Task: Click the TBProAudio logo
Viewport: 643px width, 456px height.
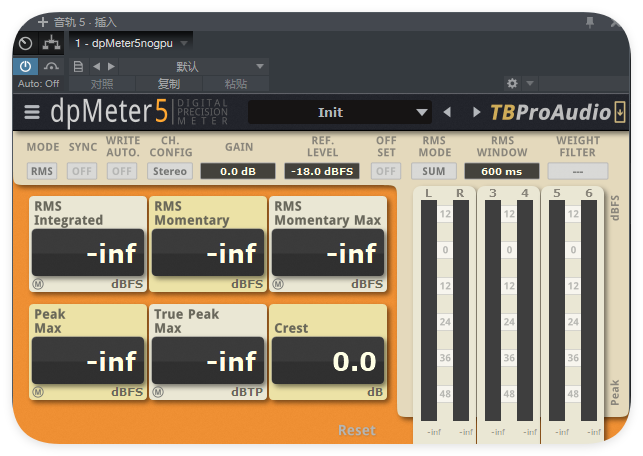Action: (550, 112)
